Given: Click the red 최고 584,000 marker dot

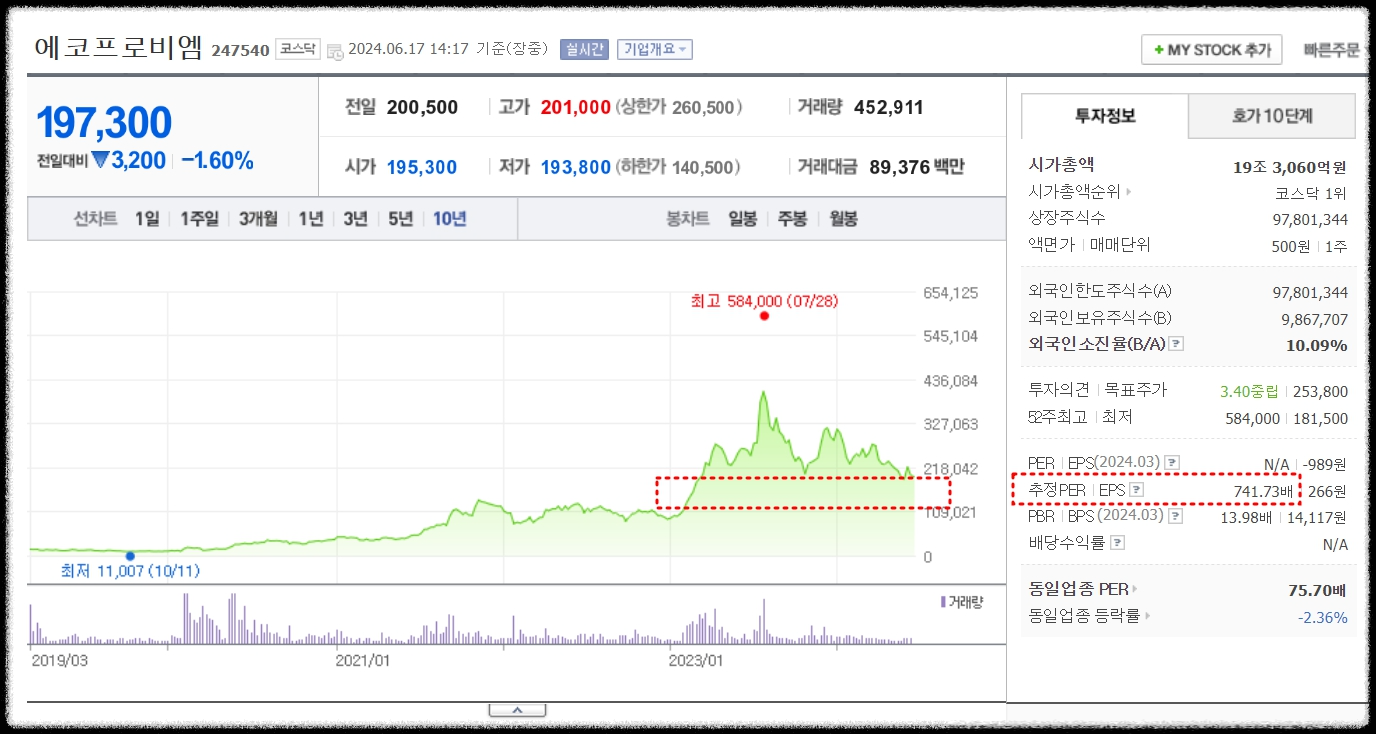Looking at the screenshot, I should pyautogui.click(x=764, y=316).
